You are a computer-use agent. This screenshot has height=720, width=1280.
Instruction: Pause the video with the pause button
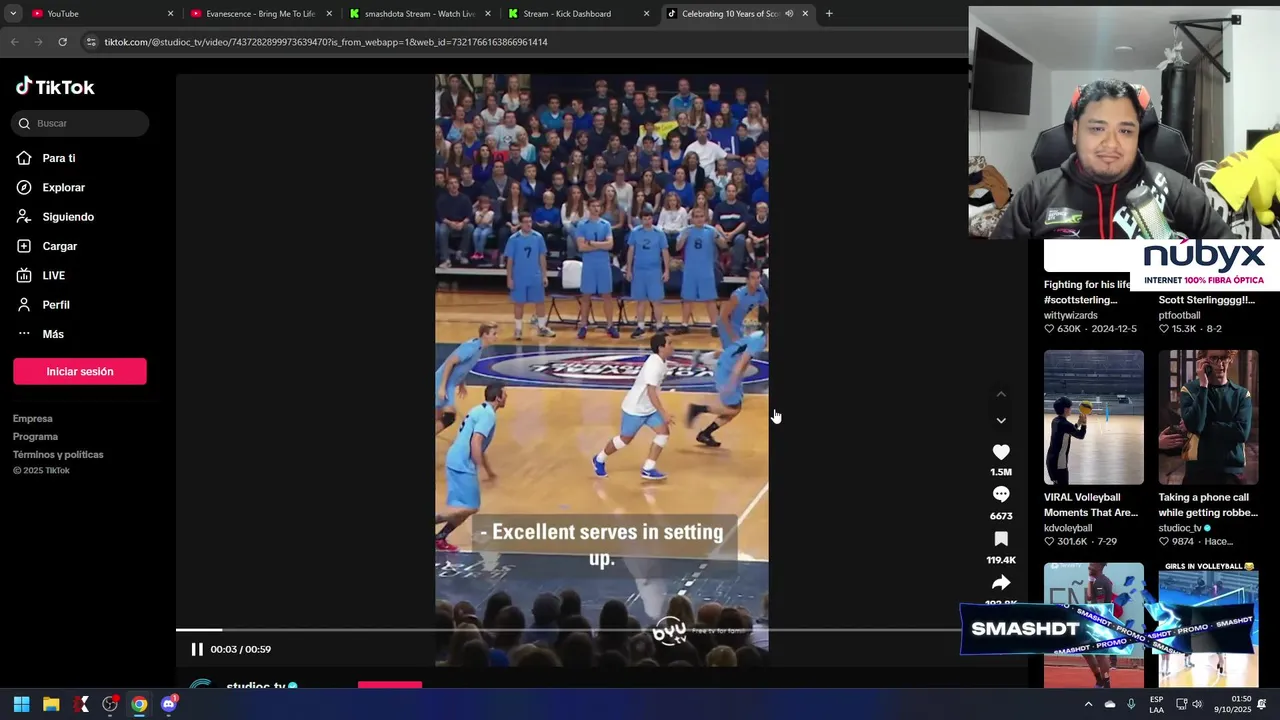coord(197,649)
